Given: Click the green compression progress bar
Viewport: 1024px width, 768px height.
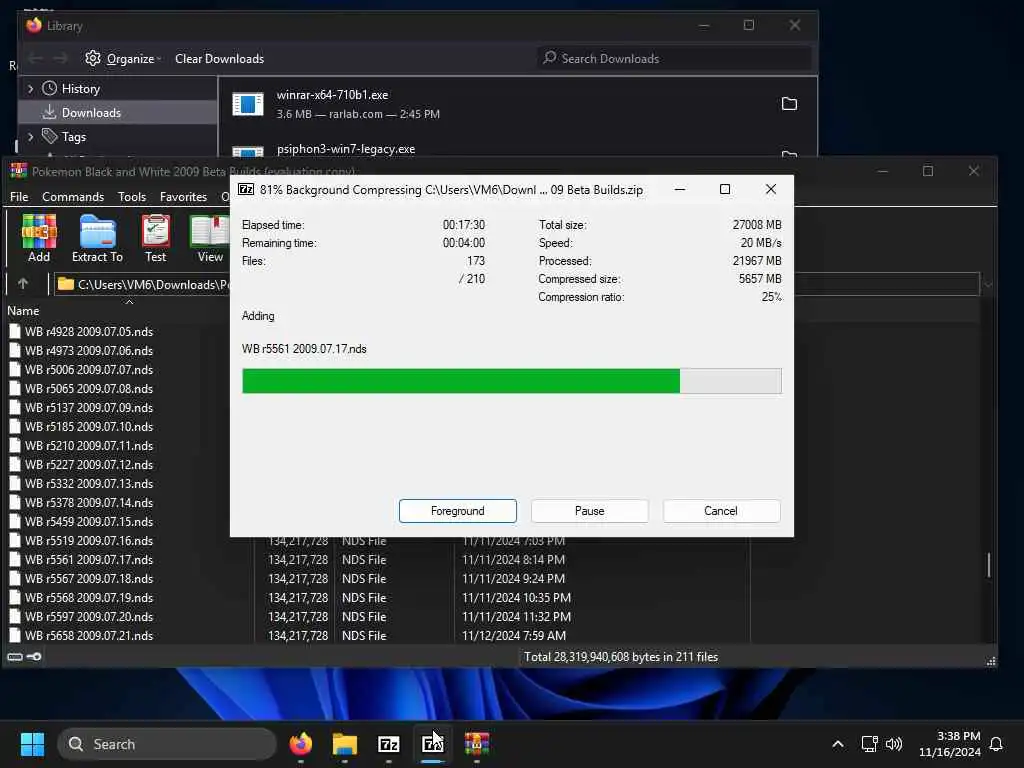Looking at the screenshot, I should click(511, 381).
